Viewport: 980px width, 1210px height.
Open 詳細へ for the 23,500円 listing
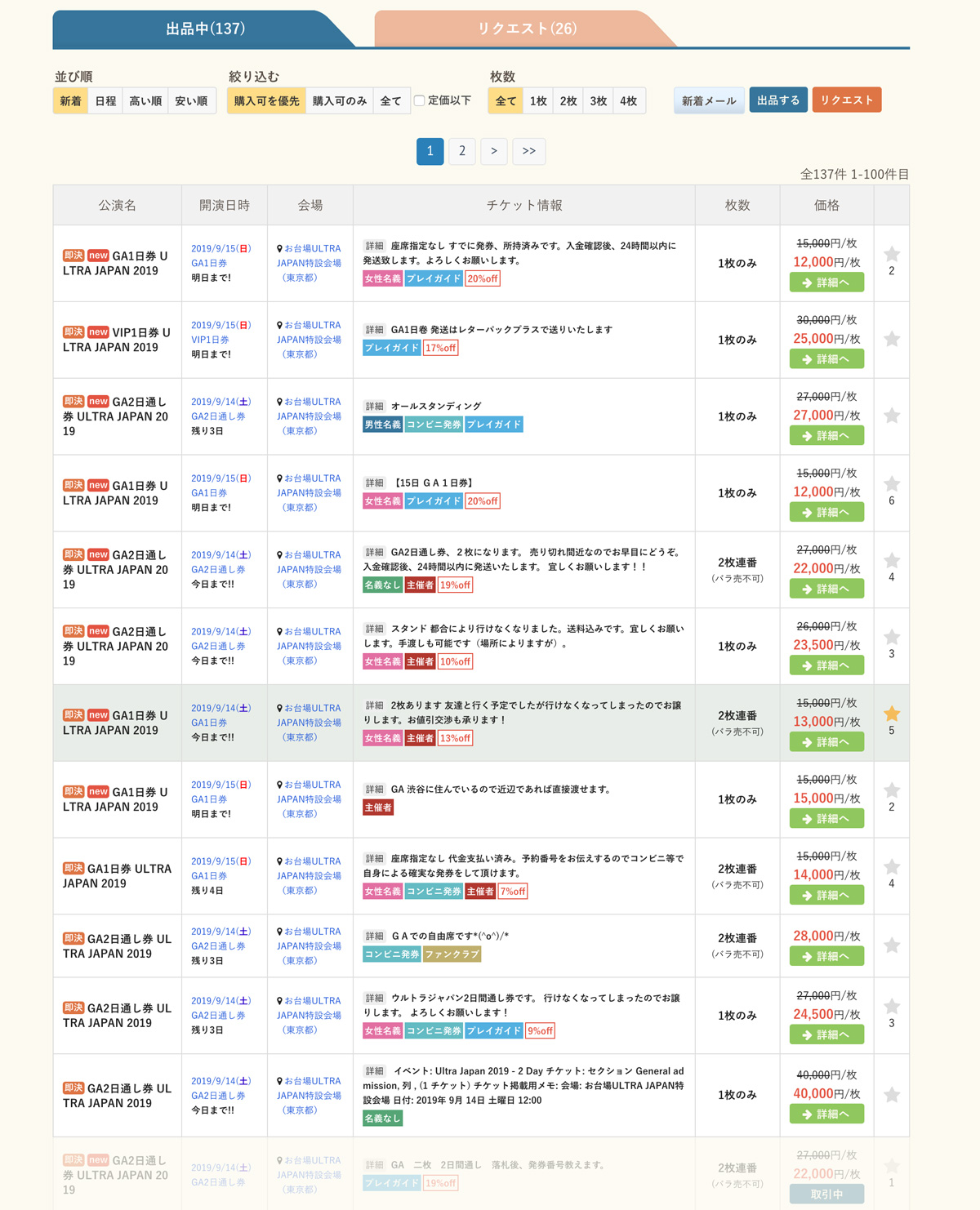(826, 665)
